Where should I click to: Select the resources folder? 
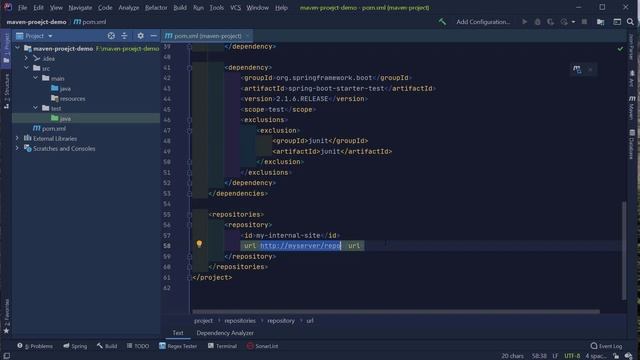tap(68, 98)
